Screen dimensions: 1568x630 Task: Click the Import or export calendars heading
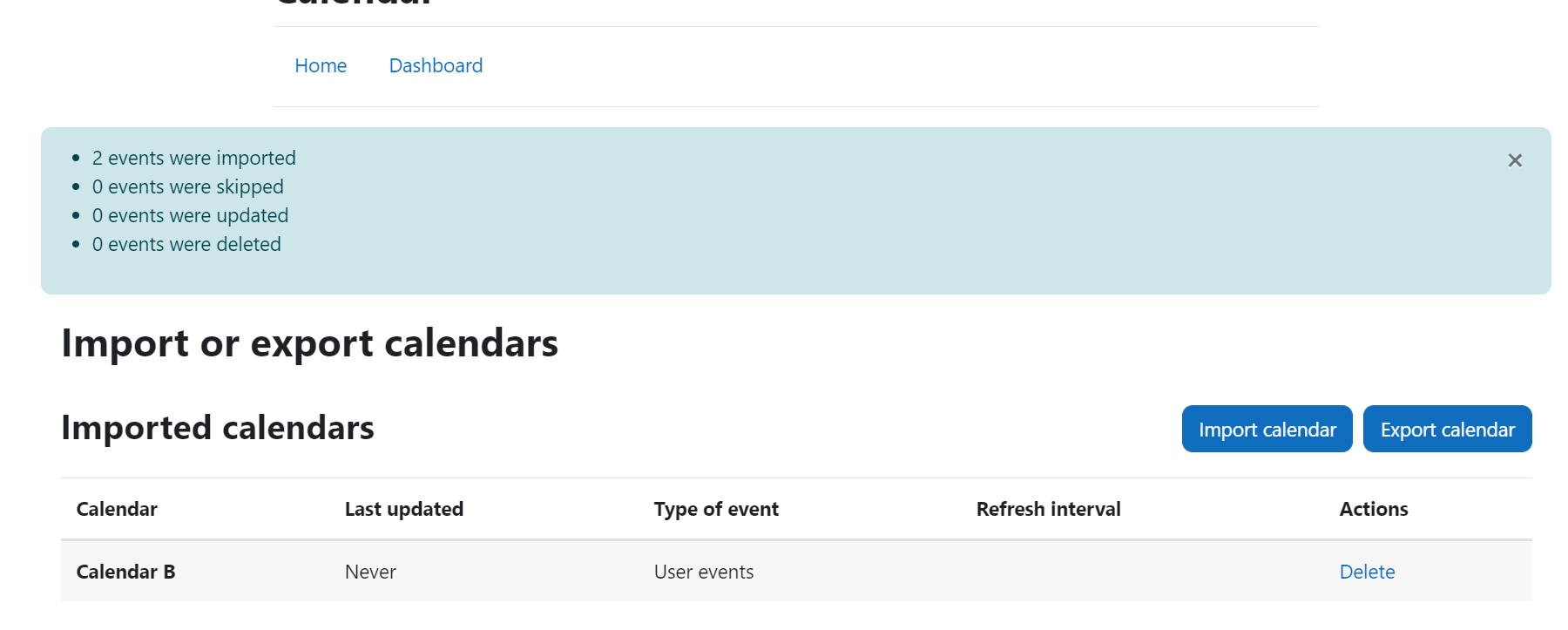[x=309, y=343]
